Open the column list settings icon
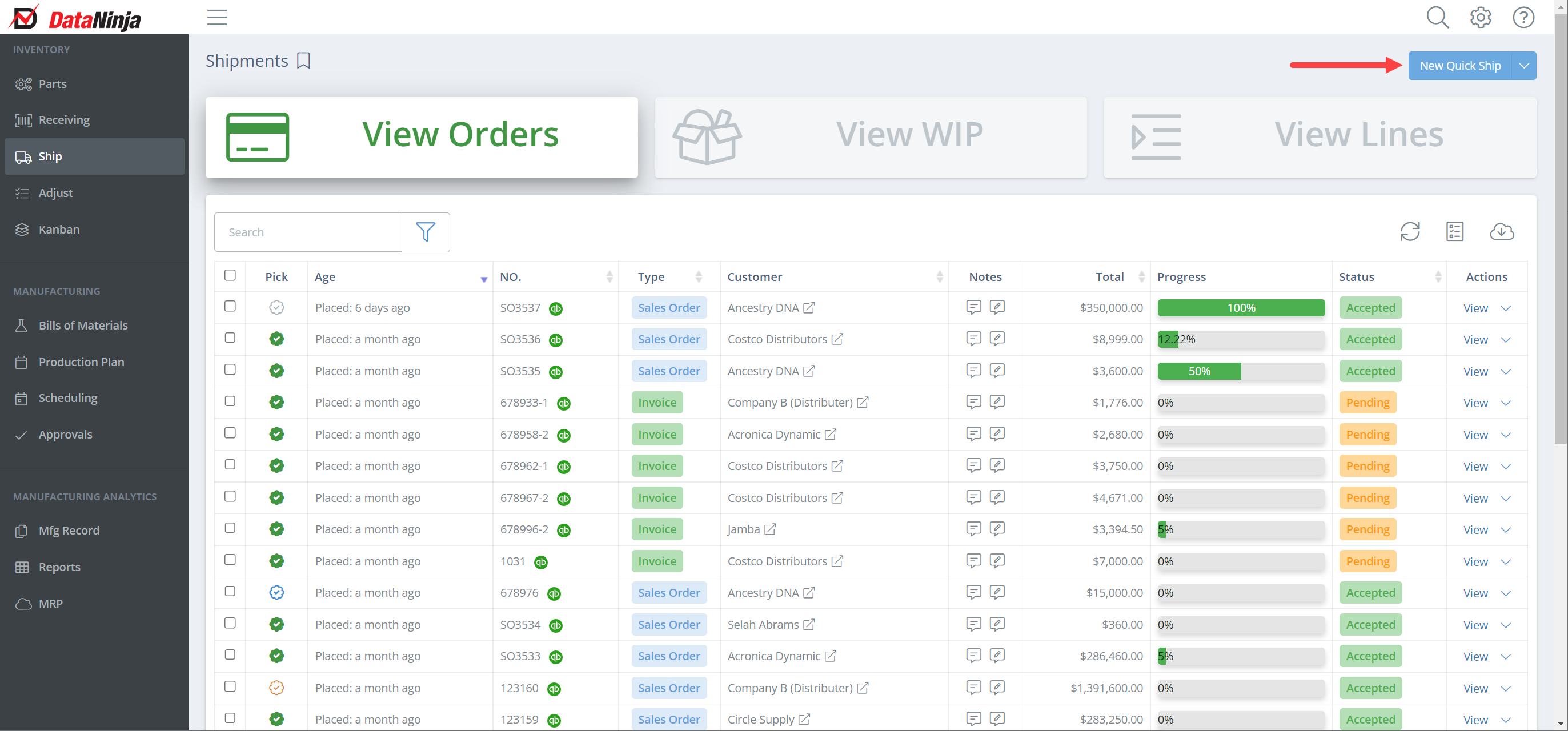 tap(1454, 232)
